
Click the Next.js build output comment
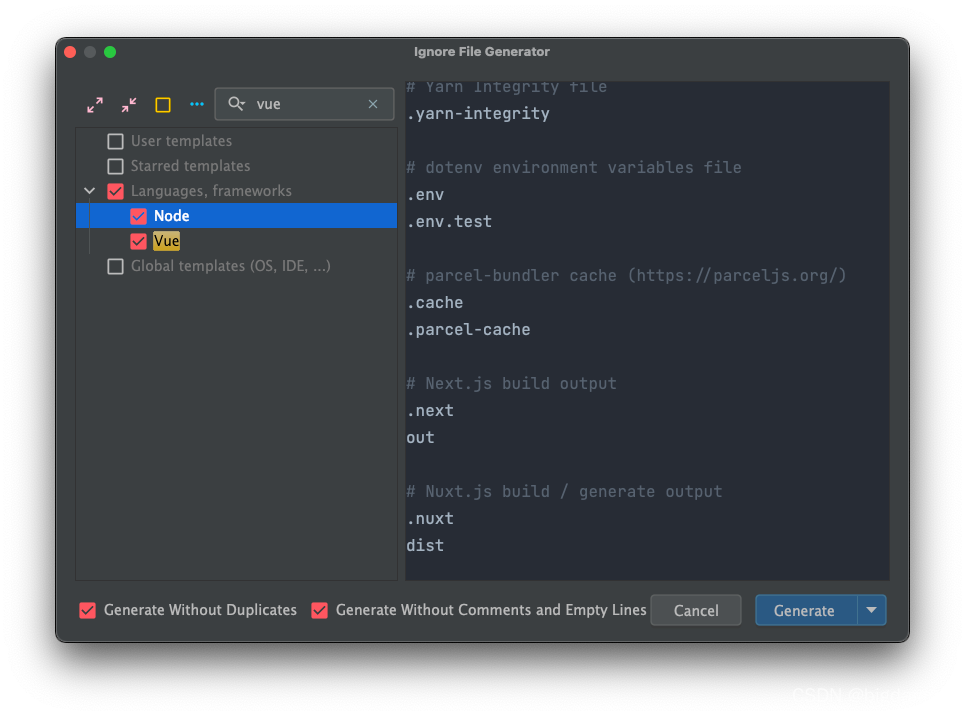511,384
